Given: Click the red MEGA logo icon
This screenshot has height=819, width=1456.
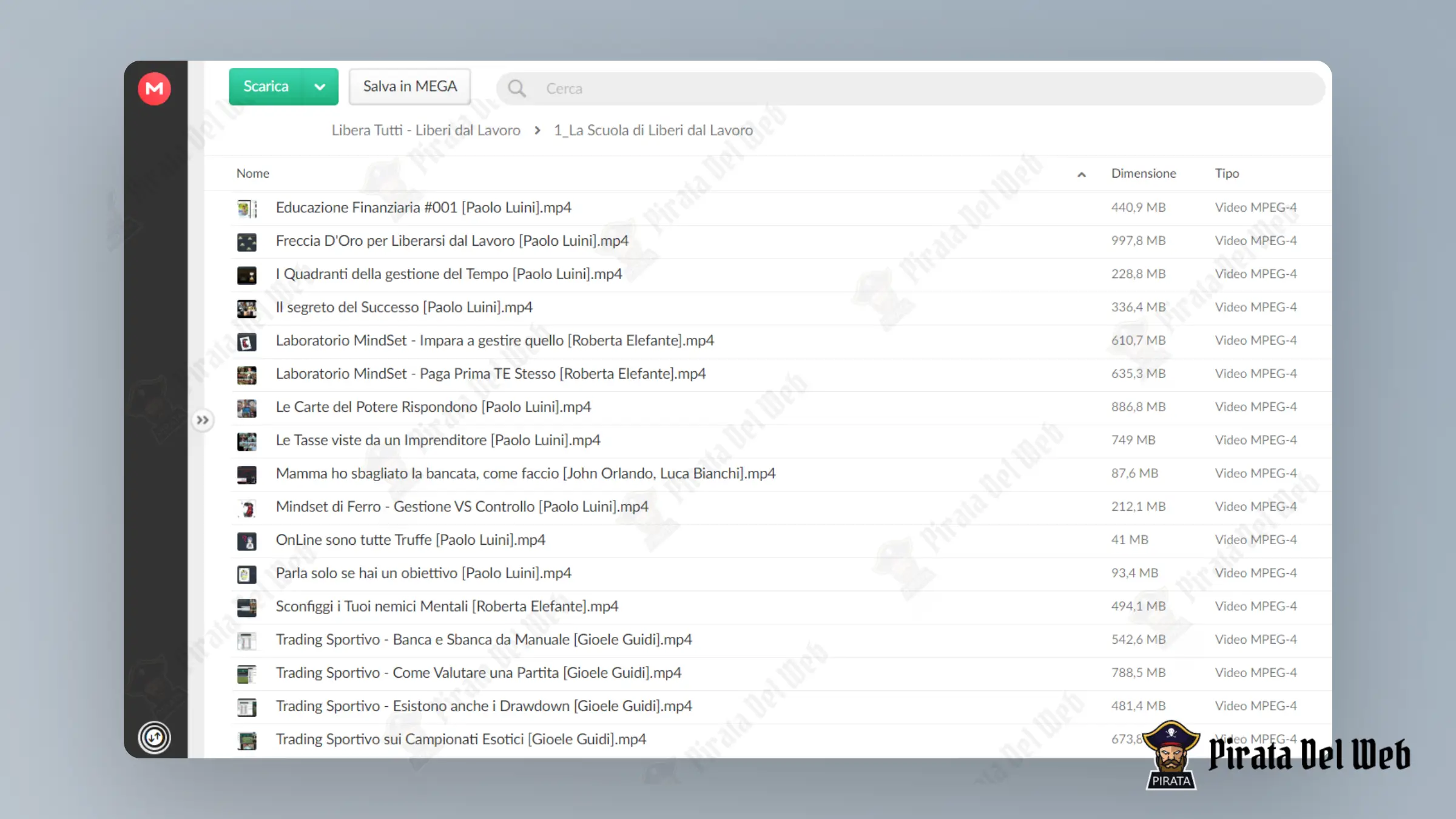Looking at the screenshot, I should pyautogui.click(x=154, y=89).
